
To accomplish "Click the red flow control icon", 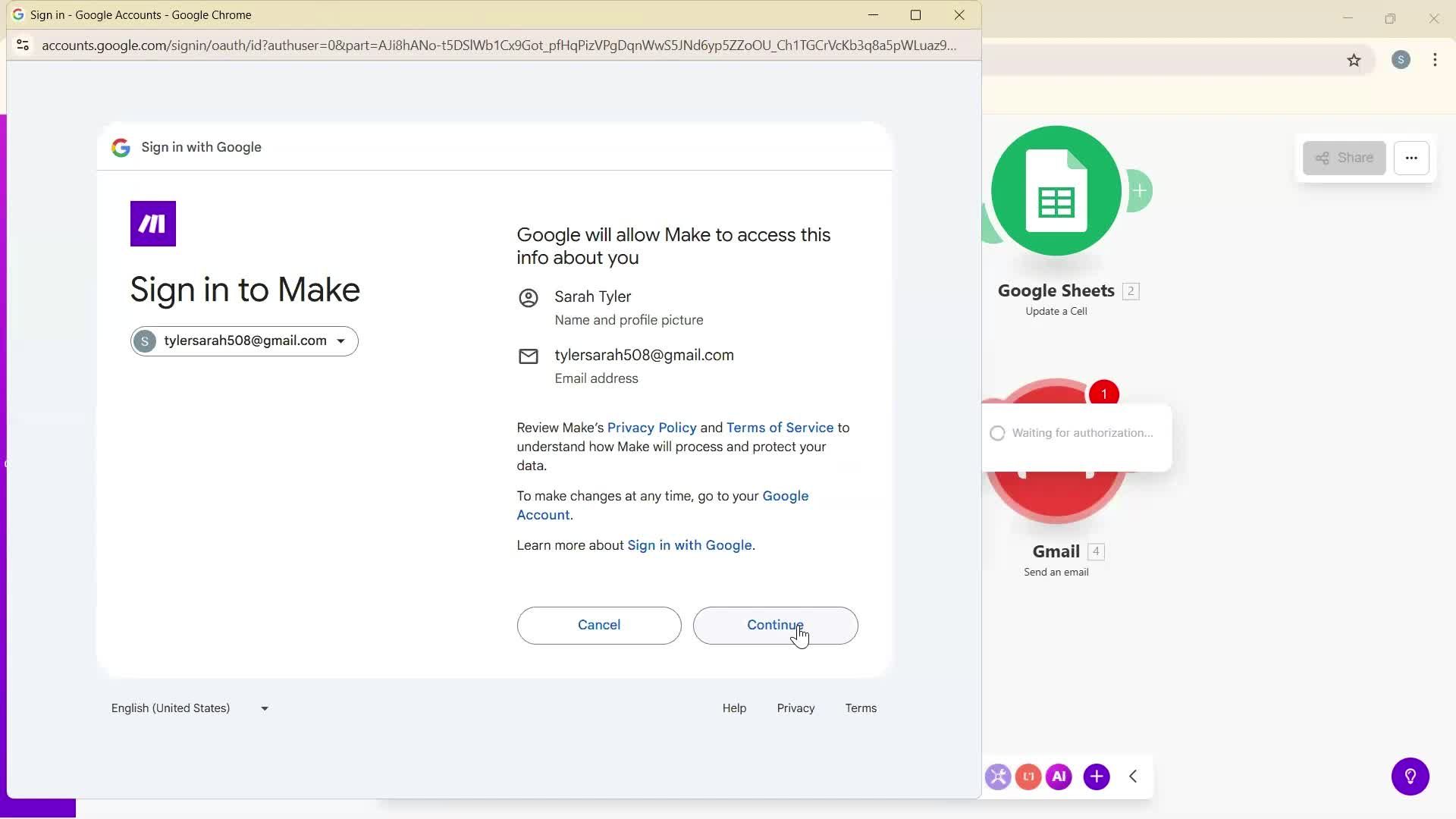I will click(x=1028, y=777).
